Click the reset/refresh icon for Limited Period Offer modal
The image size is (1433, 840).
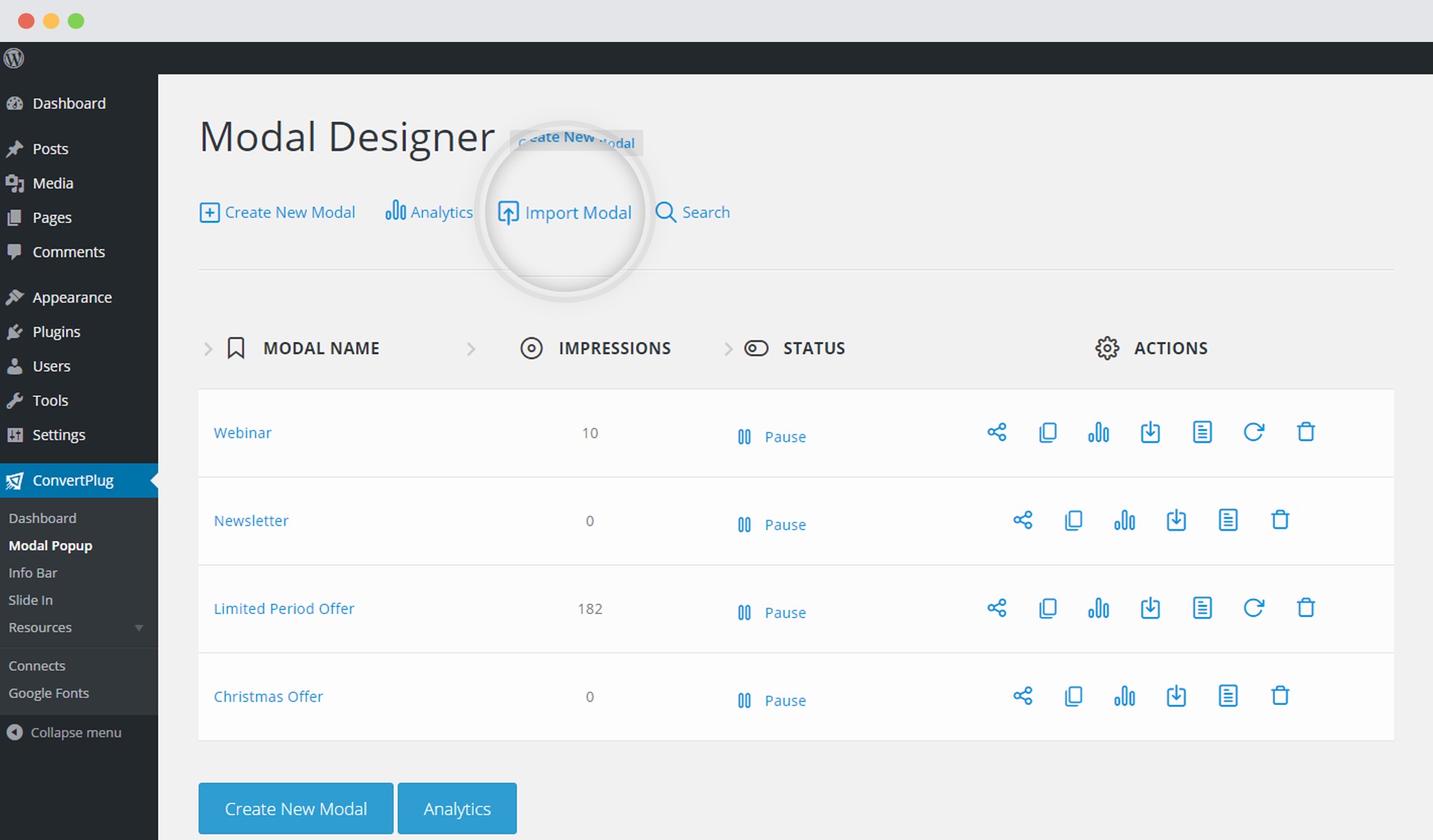1253,607
